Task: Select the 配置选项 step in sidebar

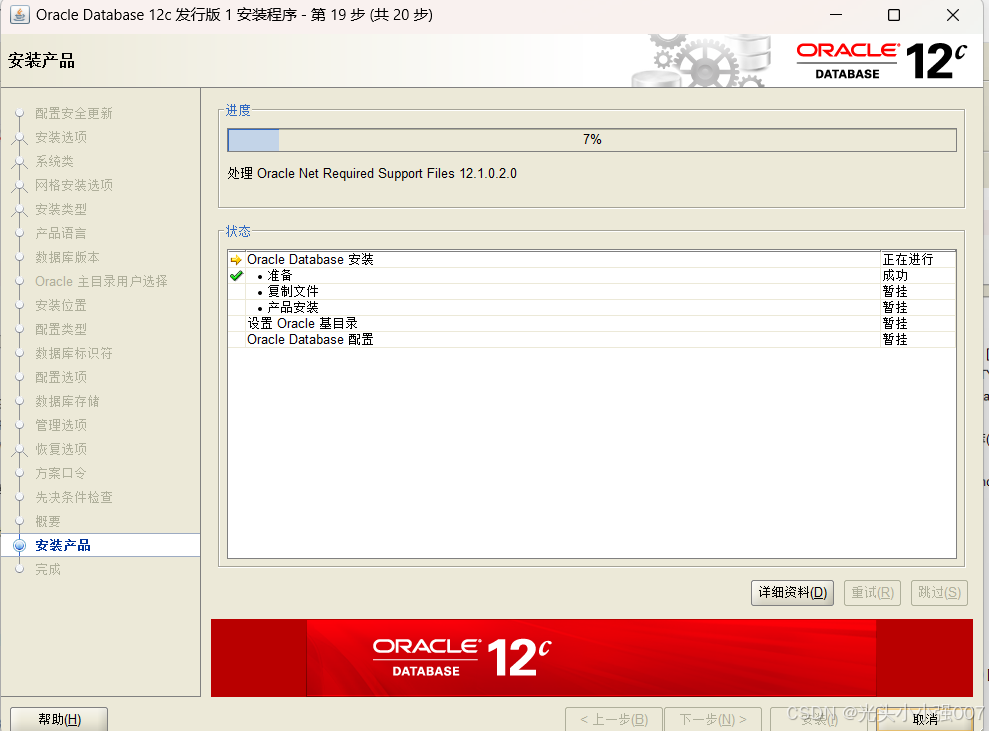Action: click(61, 377)
